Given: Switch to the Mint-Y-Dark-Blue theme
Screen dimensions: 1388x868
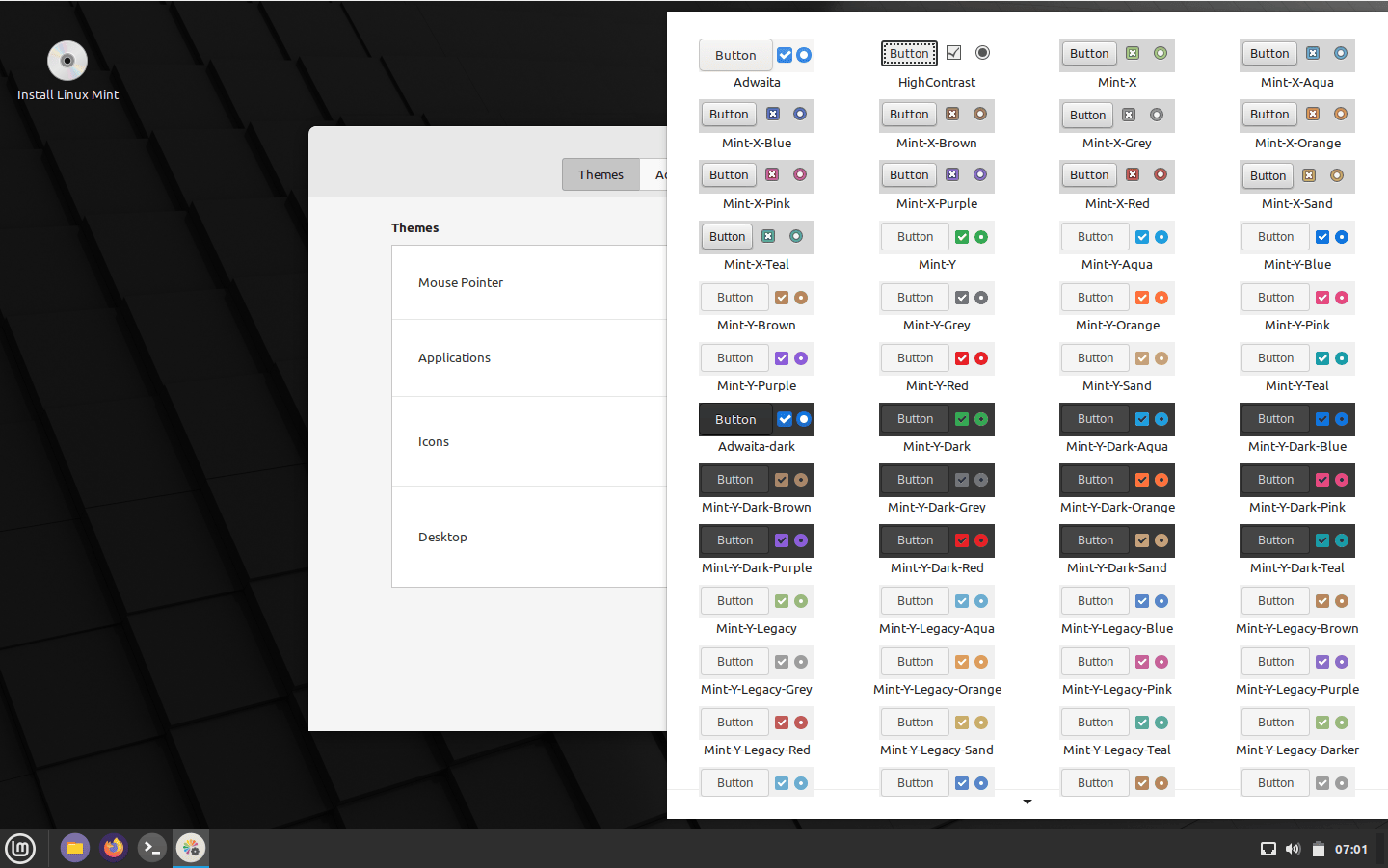Looking at the screenshot, I should click(1297, 429).
